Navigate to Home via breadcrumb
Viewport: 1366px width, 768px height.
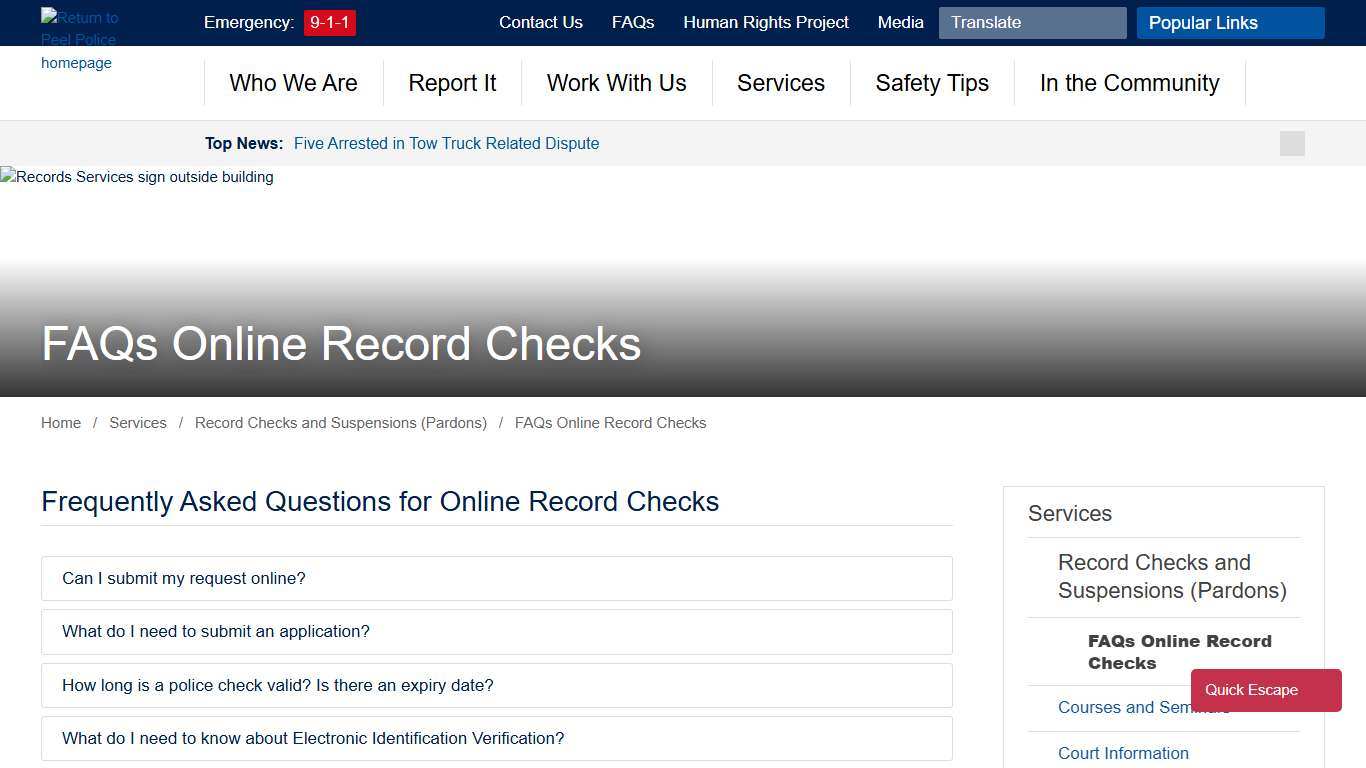pos(60,423)
